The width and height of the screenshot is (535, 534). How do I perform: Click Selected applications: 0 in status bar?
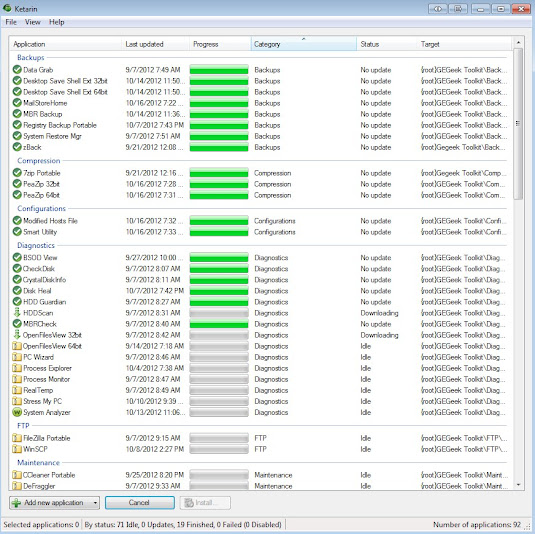[41, 524]
